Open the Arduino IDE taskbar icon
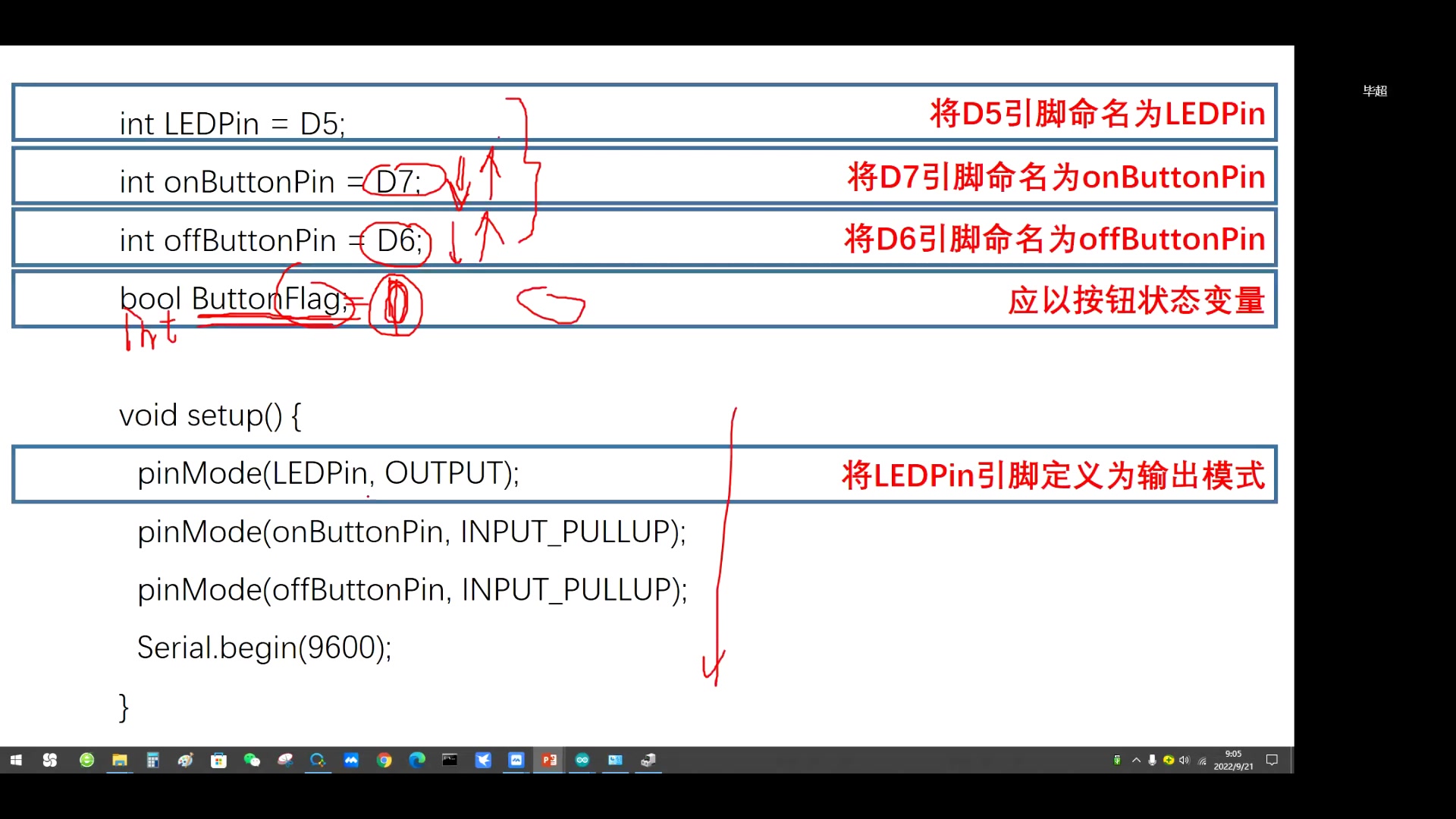Screen dimensions: 1456x819 (x=582, y=760)
